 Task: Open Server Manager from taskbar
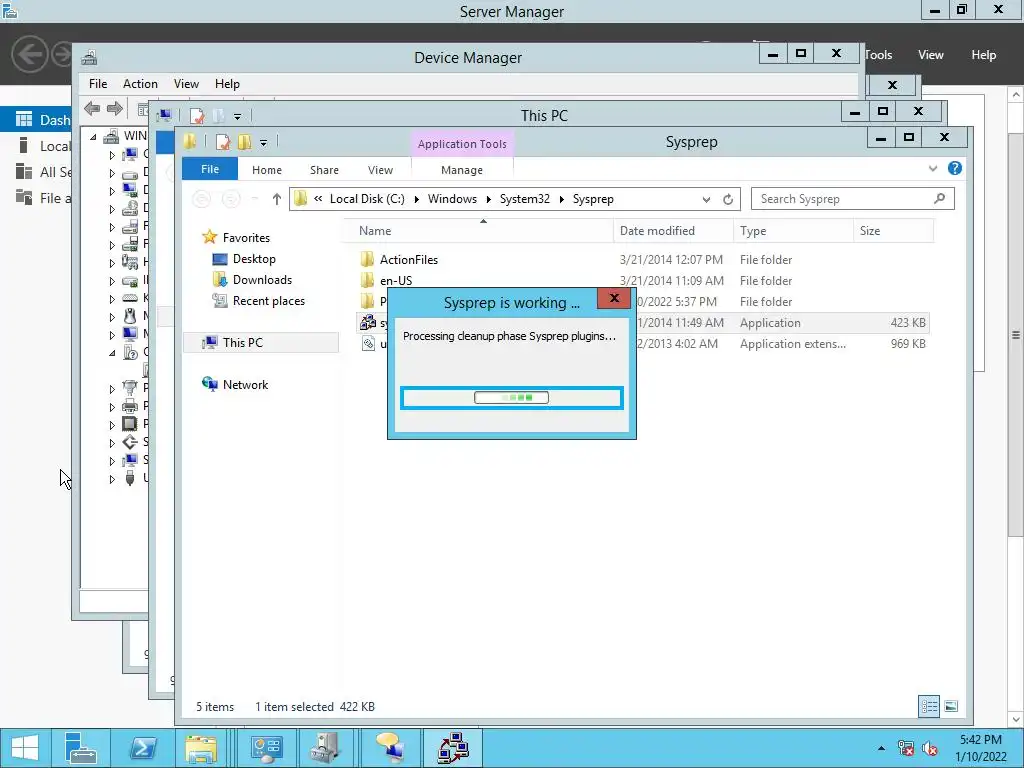(81, 748)
